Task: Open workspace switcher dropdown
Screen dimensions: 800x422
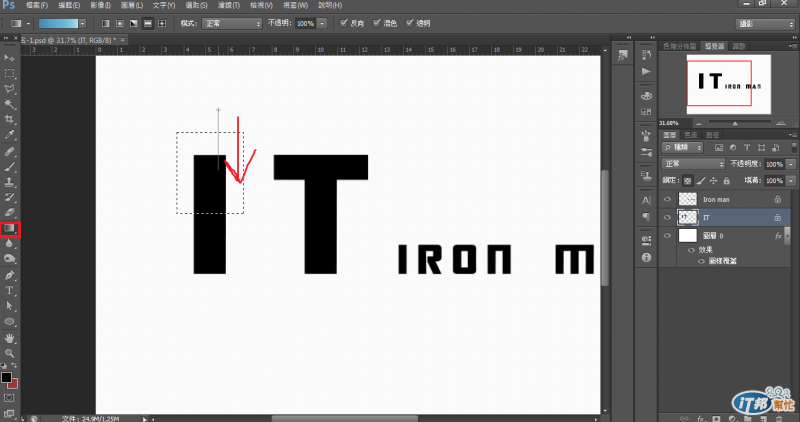Action: (x=765, y=24)
